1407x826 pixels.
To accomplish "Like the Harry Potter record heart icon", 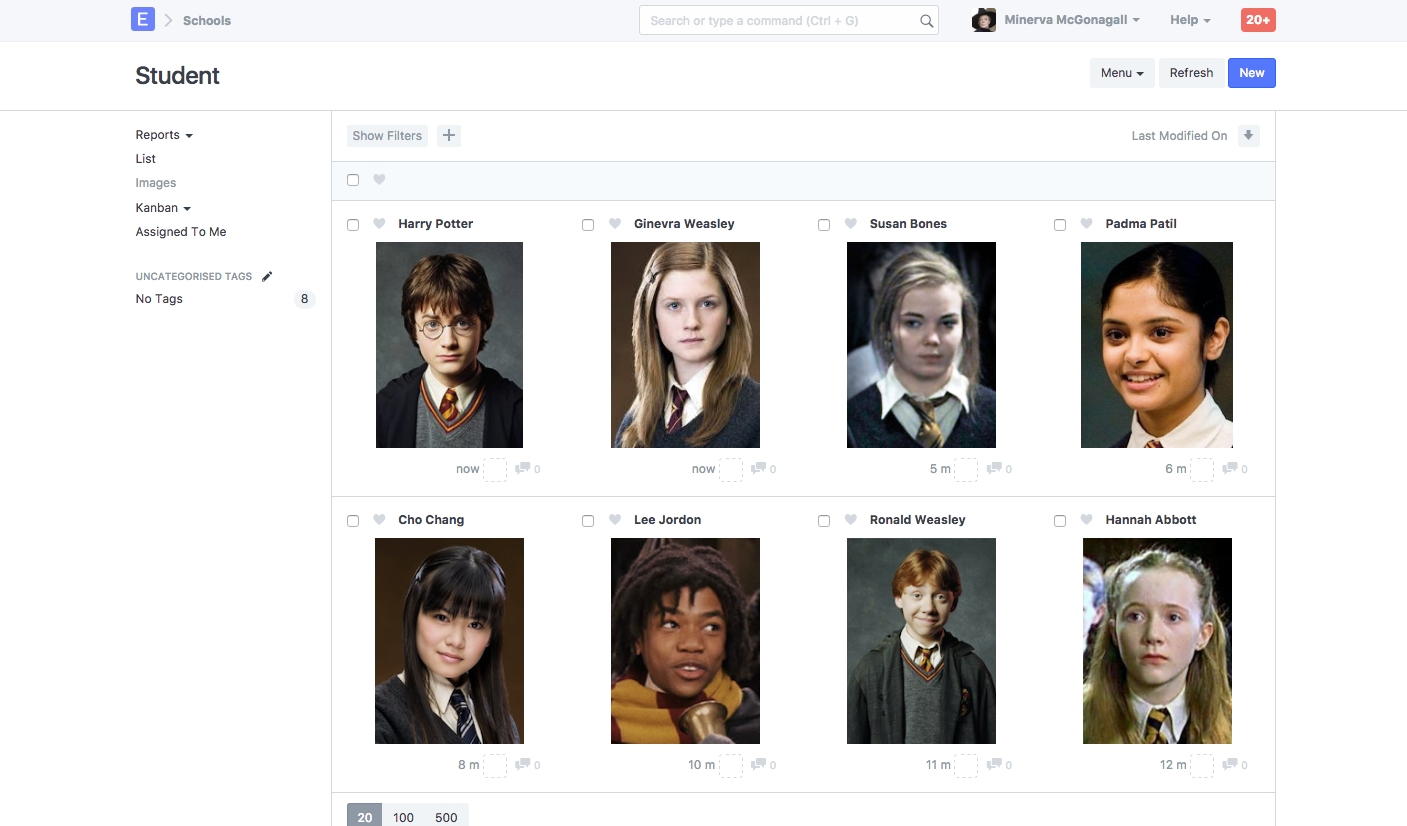I will pyautogui.click(x=379, y=224).
